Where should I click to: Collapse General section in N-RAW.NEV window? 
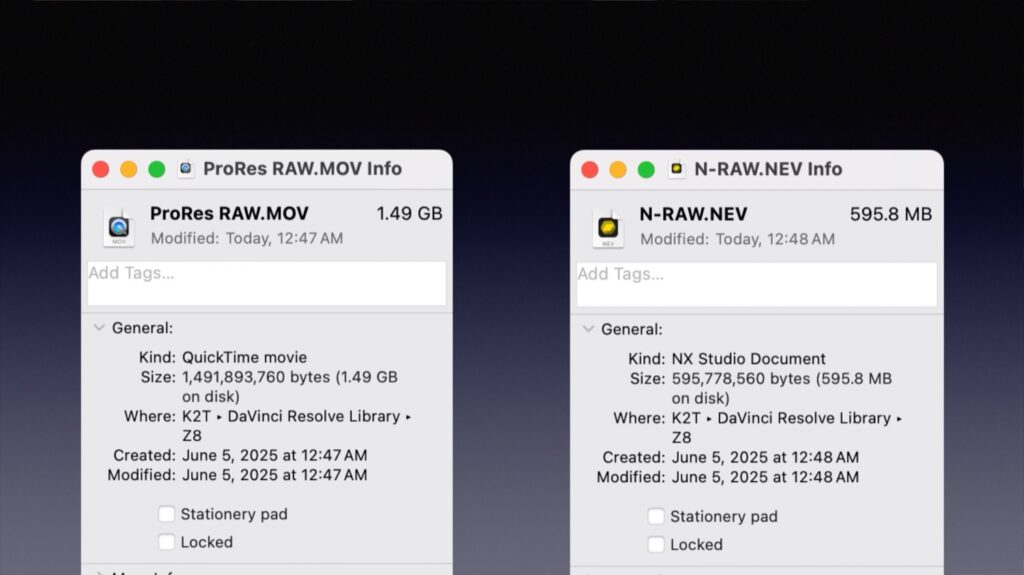[x=588, y=329]
